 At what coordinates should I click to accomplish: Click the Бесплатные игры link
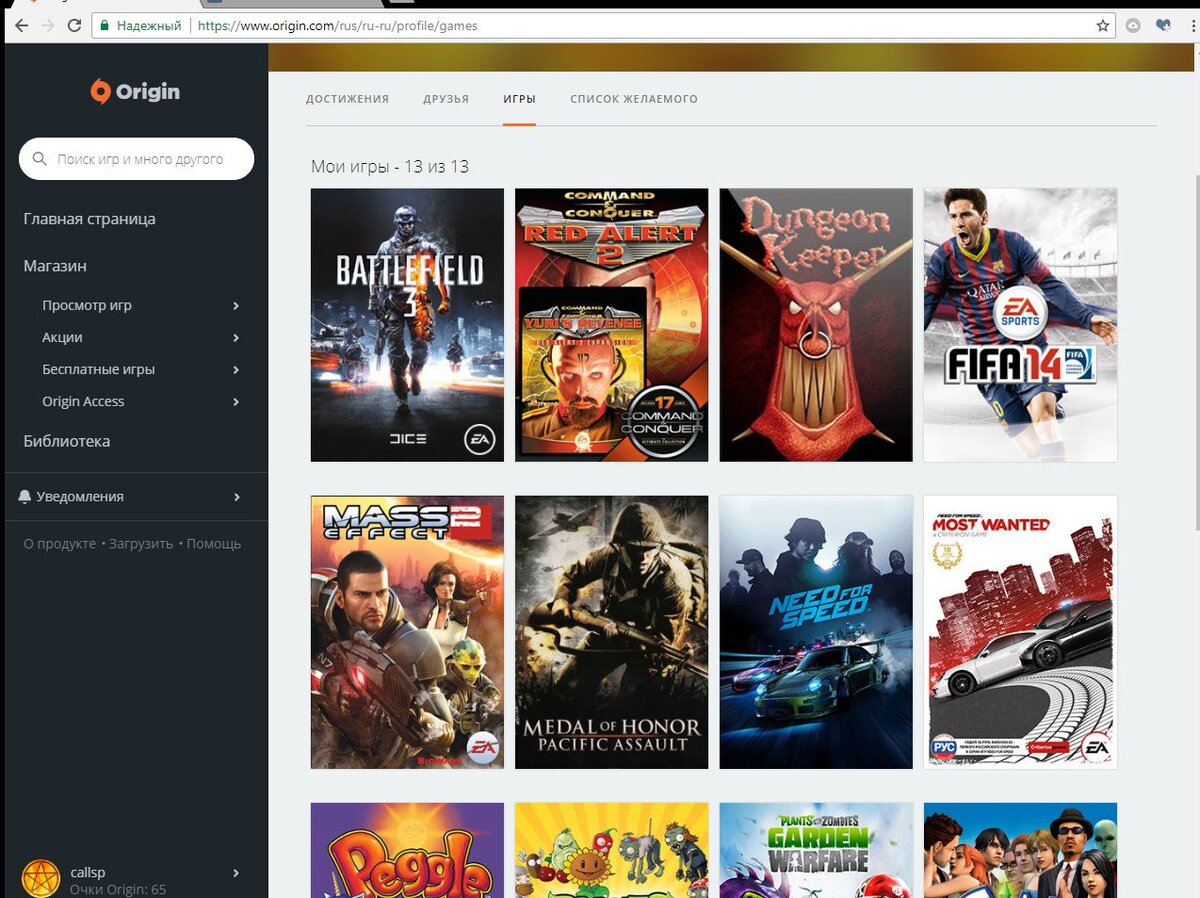pos(98,370)
